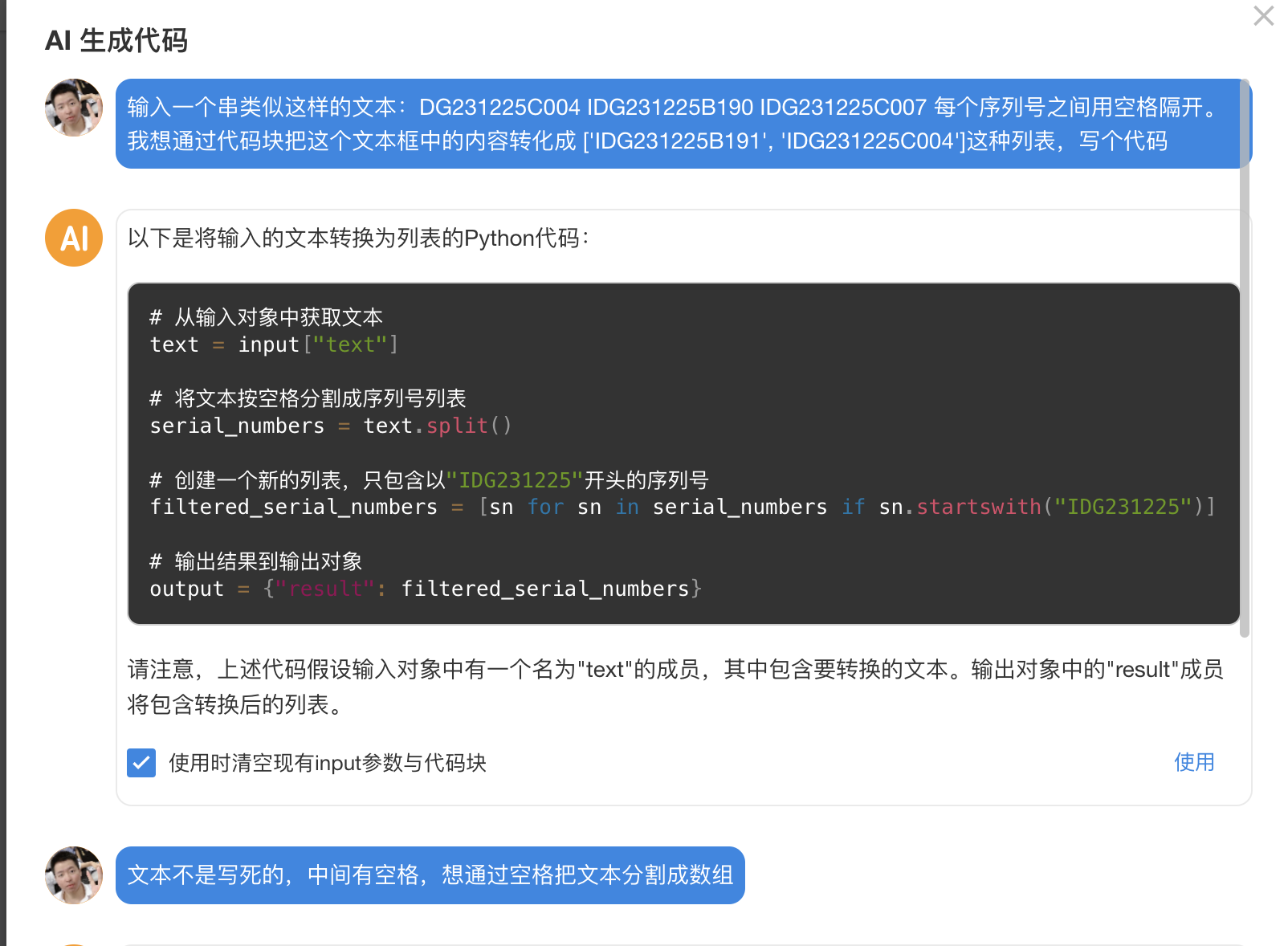Click the 使用 link to apply the code
This screenshot has width=1288, height=946.
coord(1193,762)
